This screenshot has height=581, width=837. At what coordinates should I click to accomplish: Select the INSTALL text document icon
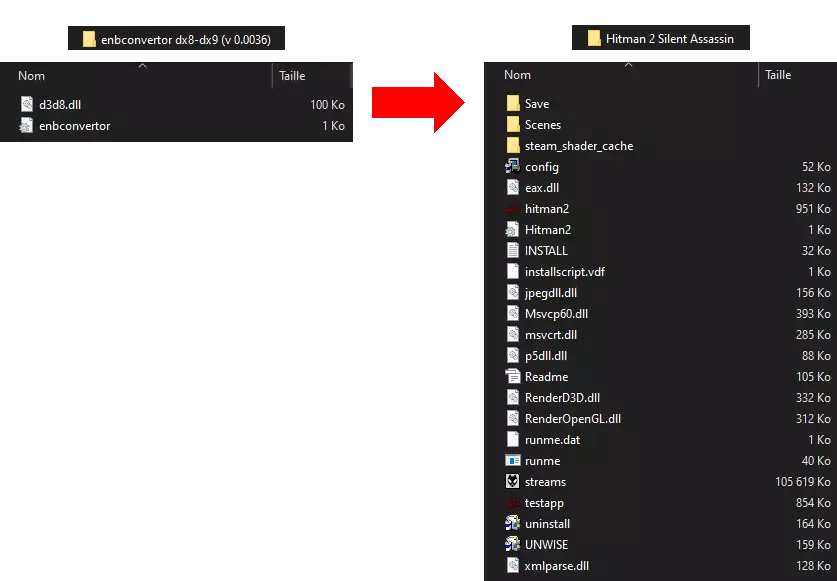tap(512, 250)
